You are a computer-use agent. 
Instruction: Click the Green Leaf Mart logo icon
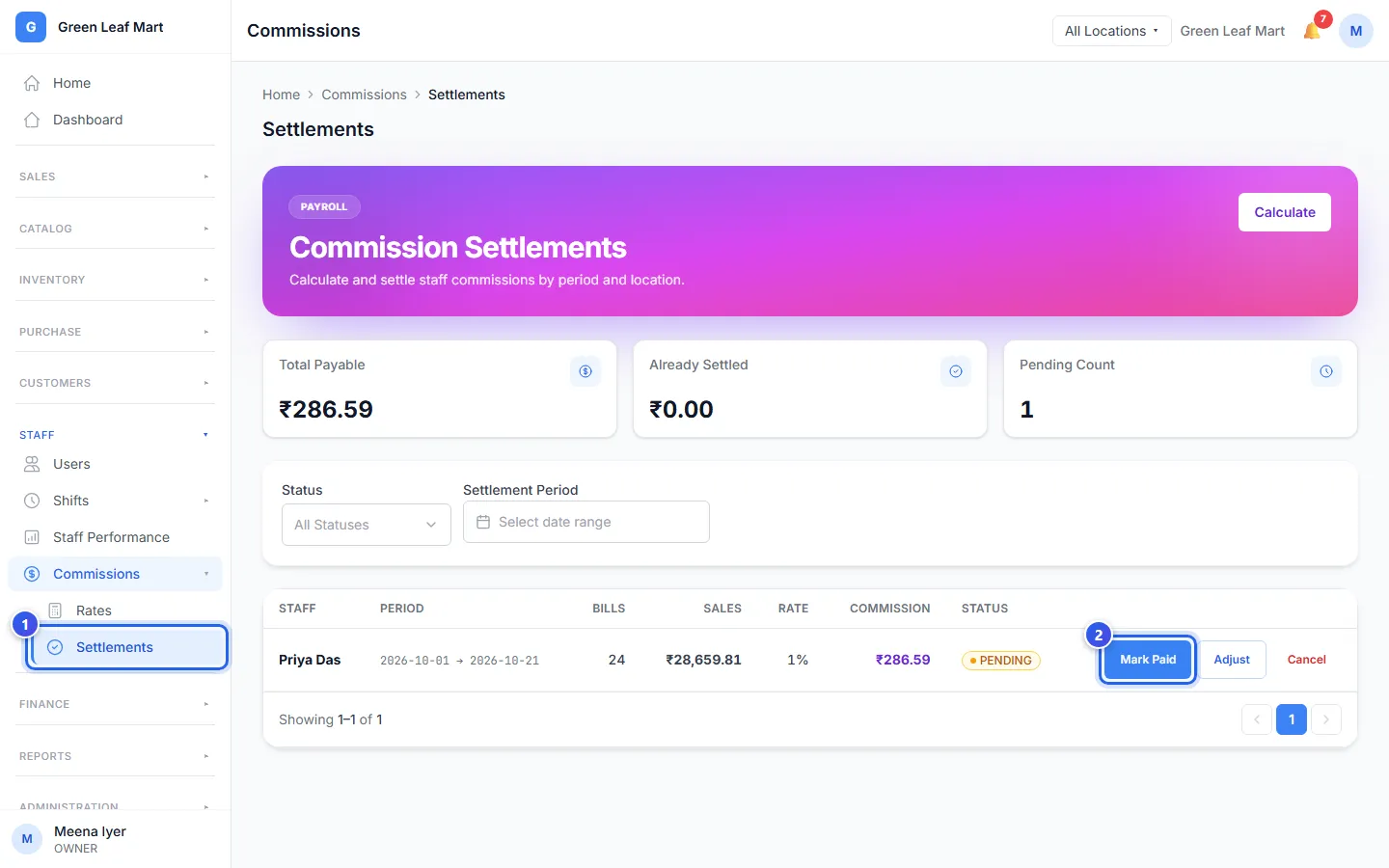tap(31, 27)
